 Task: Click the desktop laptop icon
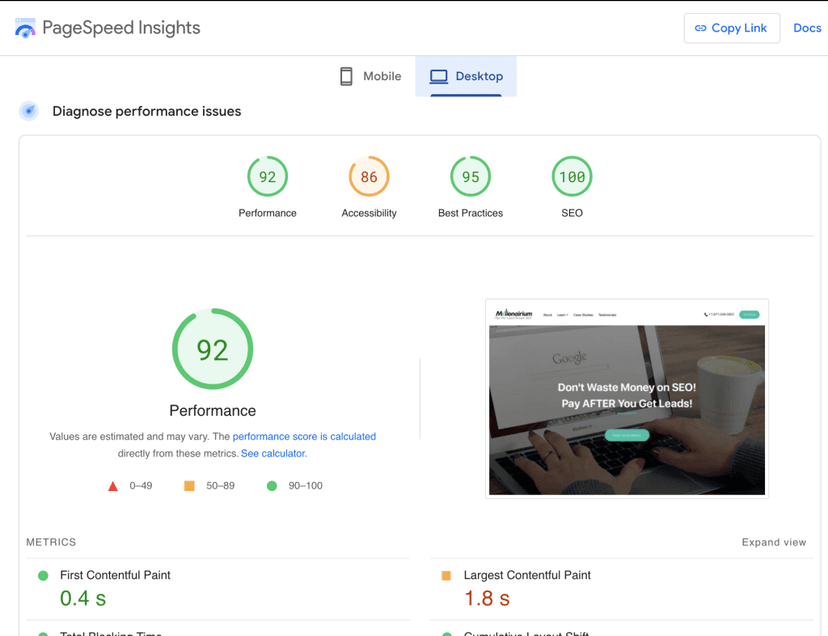(438, 76)
